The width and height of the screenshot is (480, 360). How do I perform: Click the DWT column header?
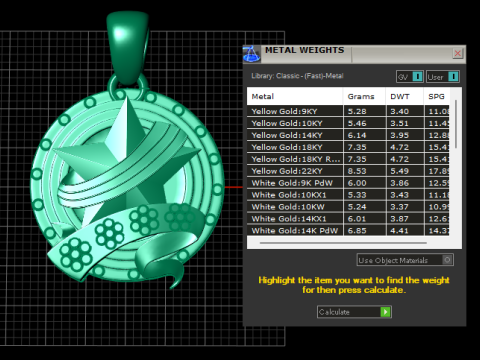tap(405, 96)
